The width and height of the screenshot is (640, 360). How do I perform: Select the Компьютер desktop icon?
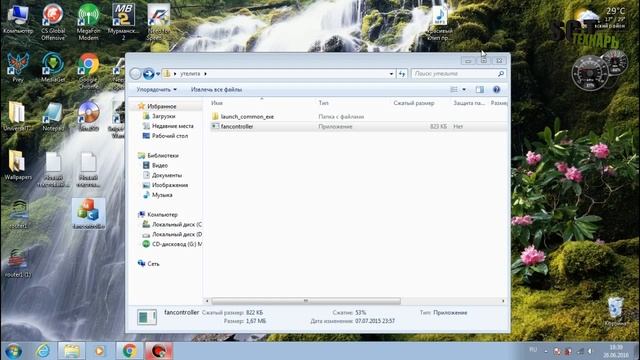point(18,20)
